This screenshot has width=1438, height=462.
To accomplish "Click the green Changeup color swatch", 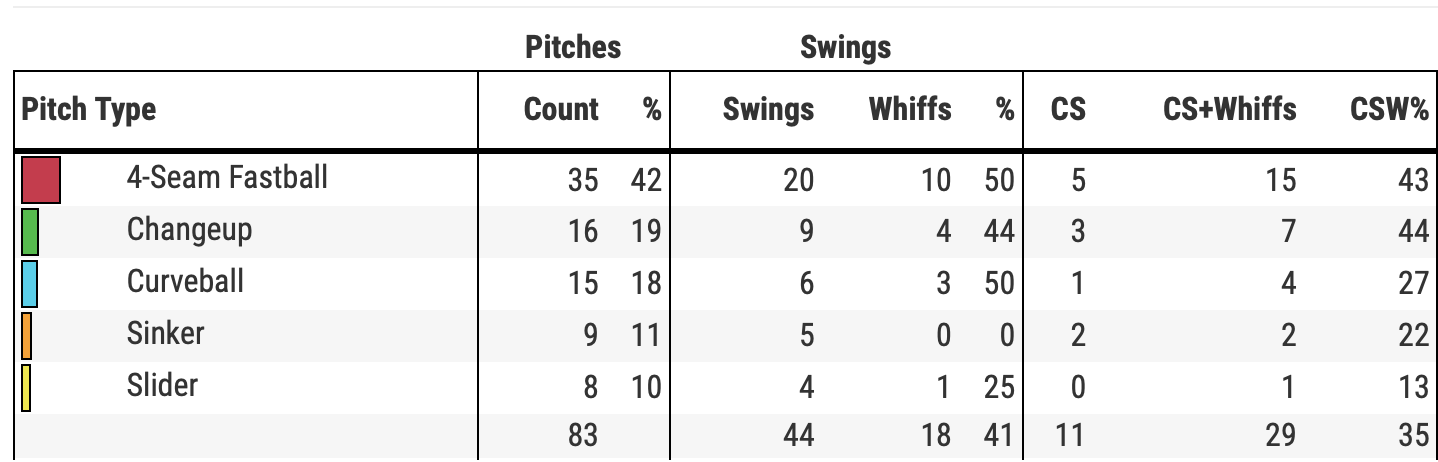I will pyautogui.click(x=30, y=231).
